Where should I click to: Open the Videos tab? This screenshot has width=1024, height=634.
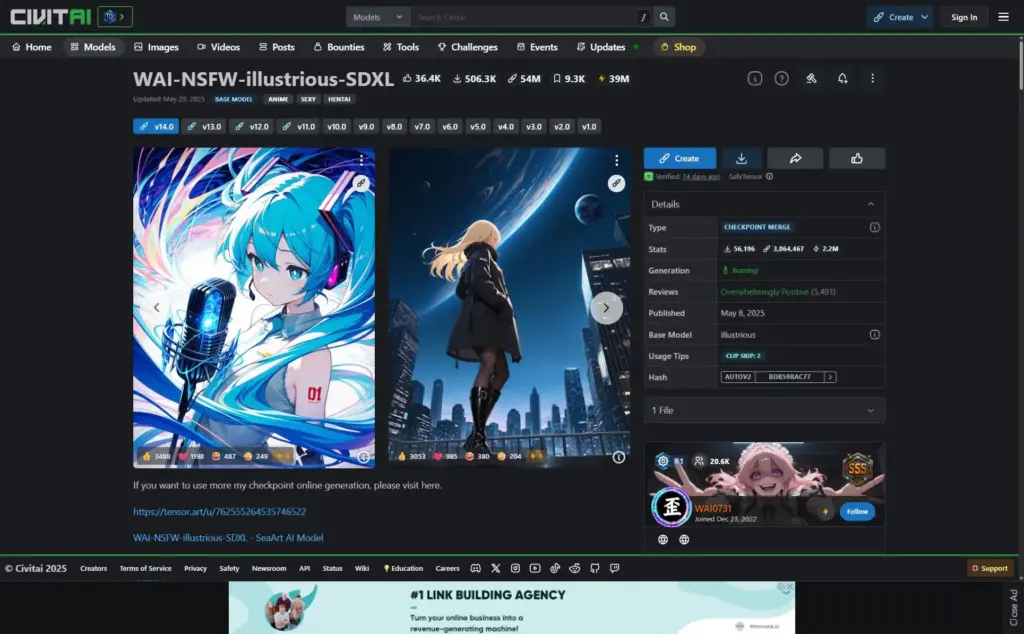click(219, 47)
